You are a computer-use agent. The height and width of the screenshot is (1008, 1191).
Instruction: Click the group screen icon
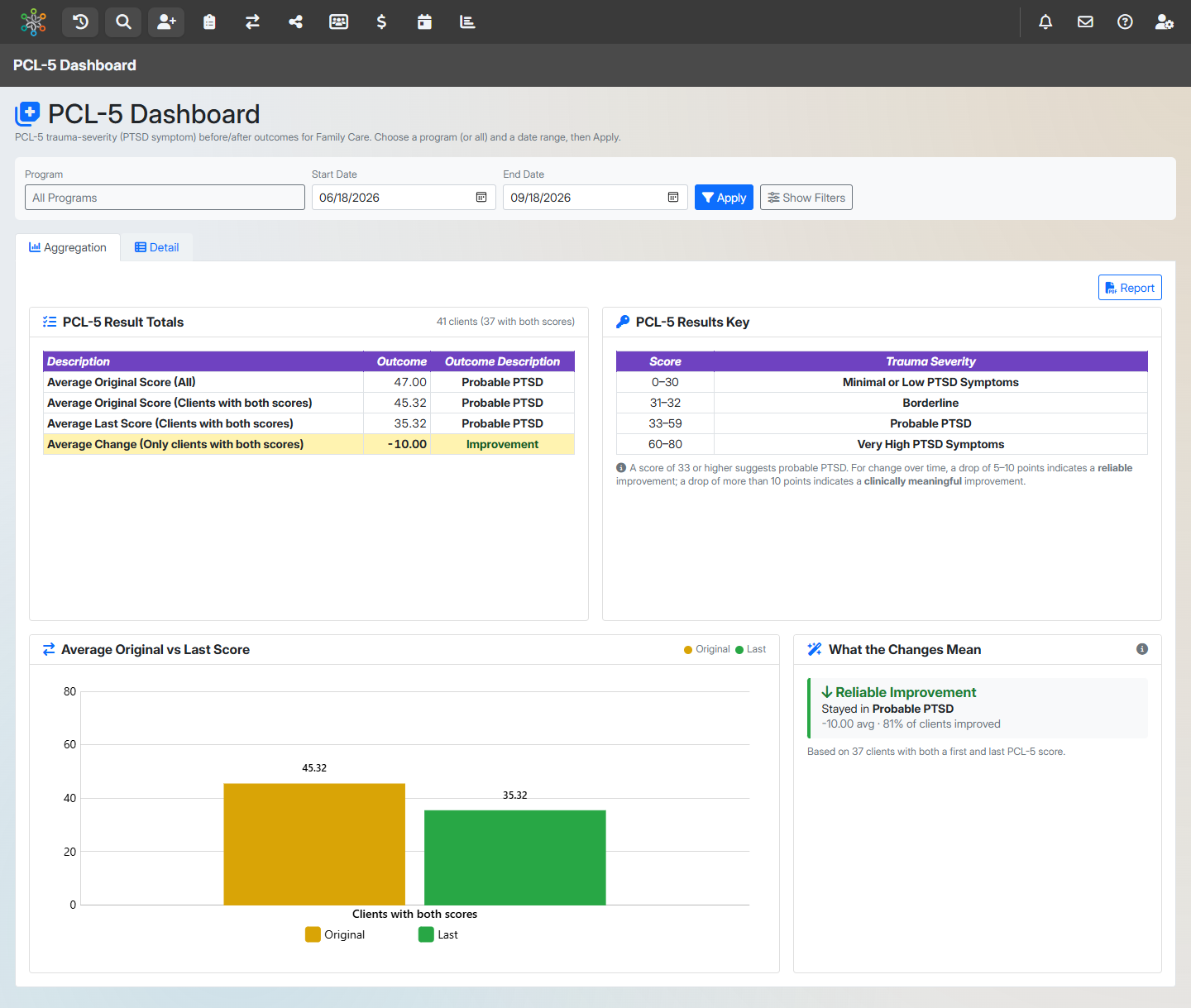coord(338,21)
